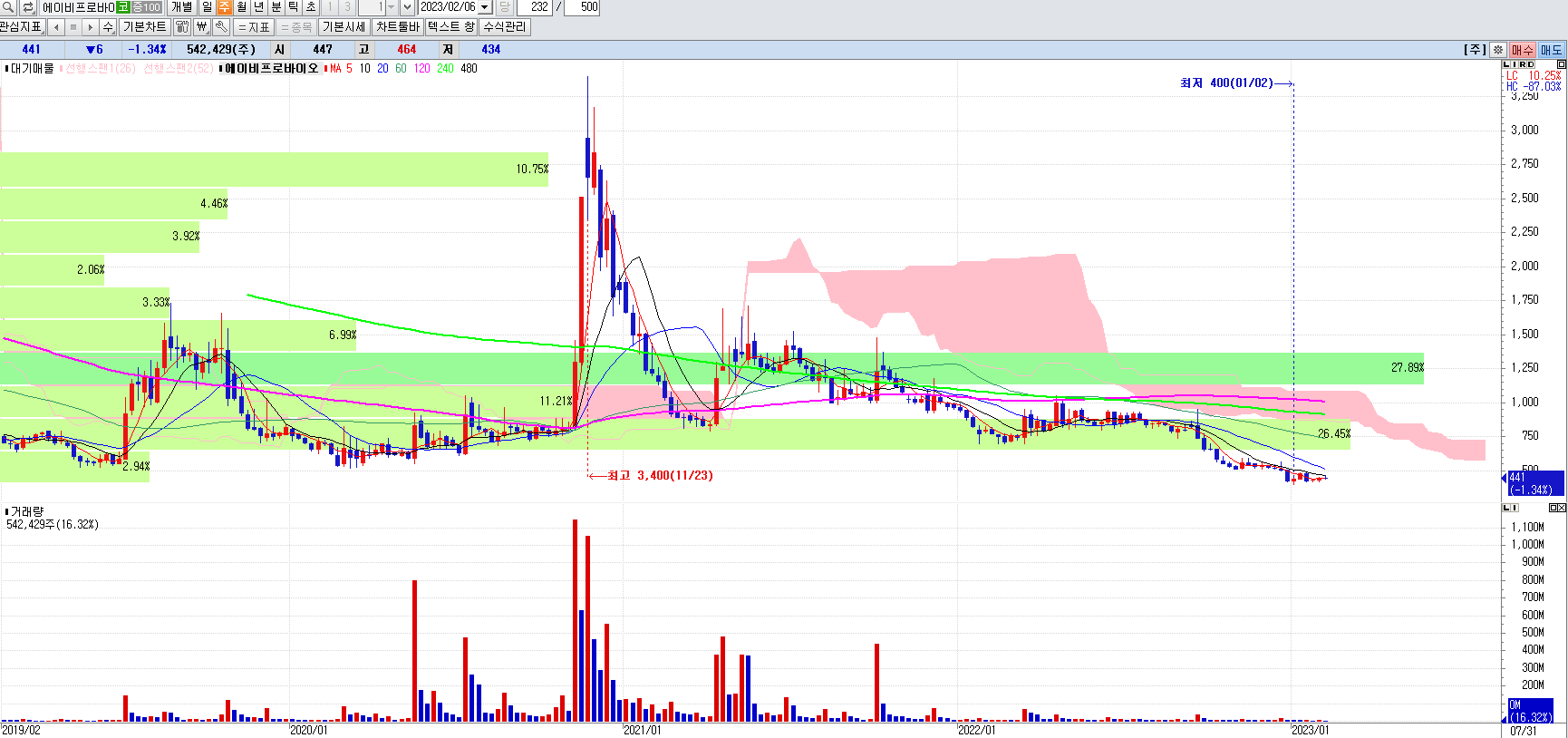This screenshot has height=738, width=1568.
Task: Open the chart tools icon next to 기본차트
Action: (181, 27)
